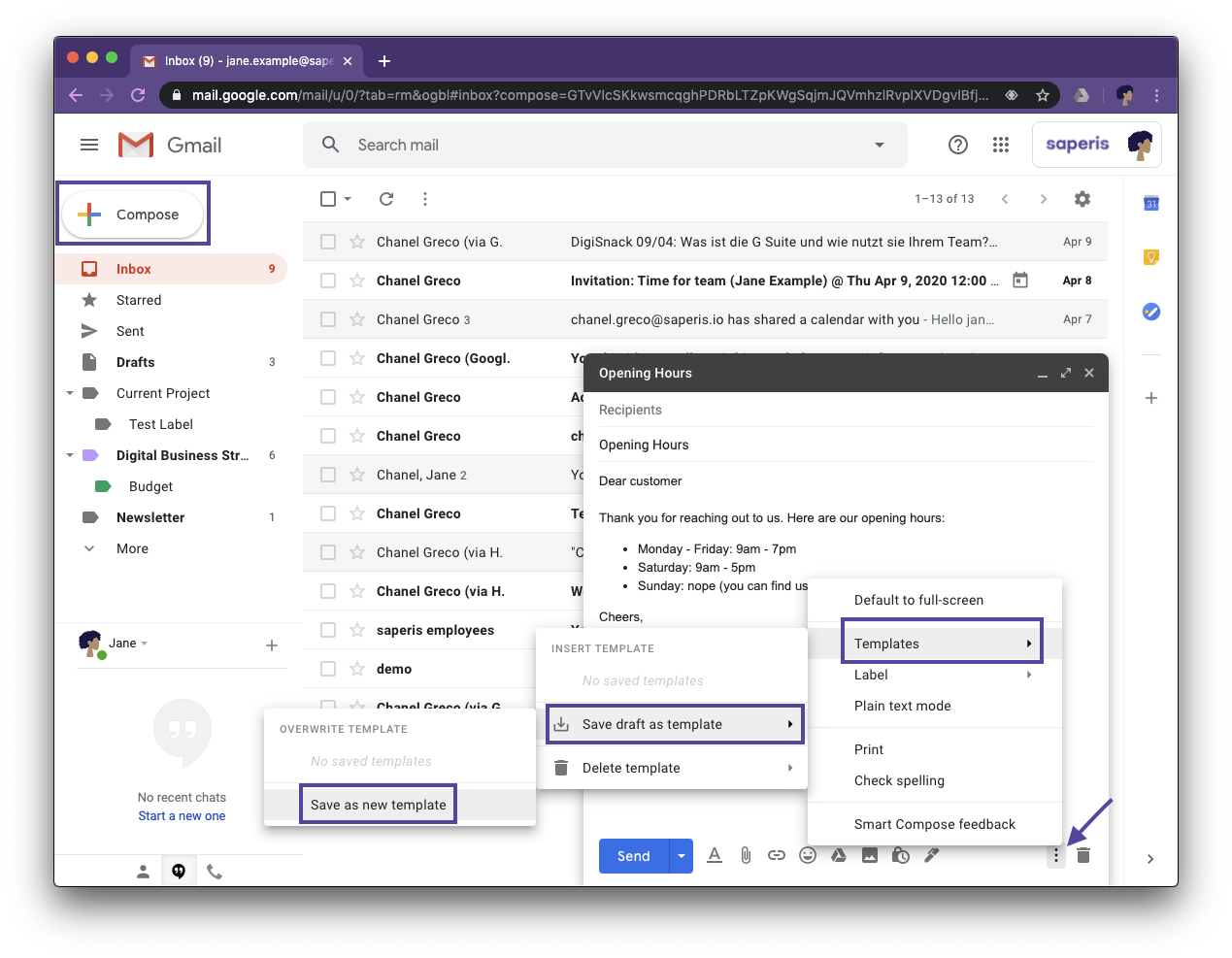Select Save as new template

(x=377, y=804)
